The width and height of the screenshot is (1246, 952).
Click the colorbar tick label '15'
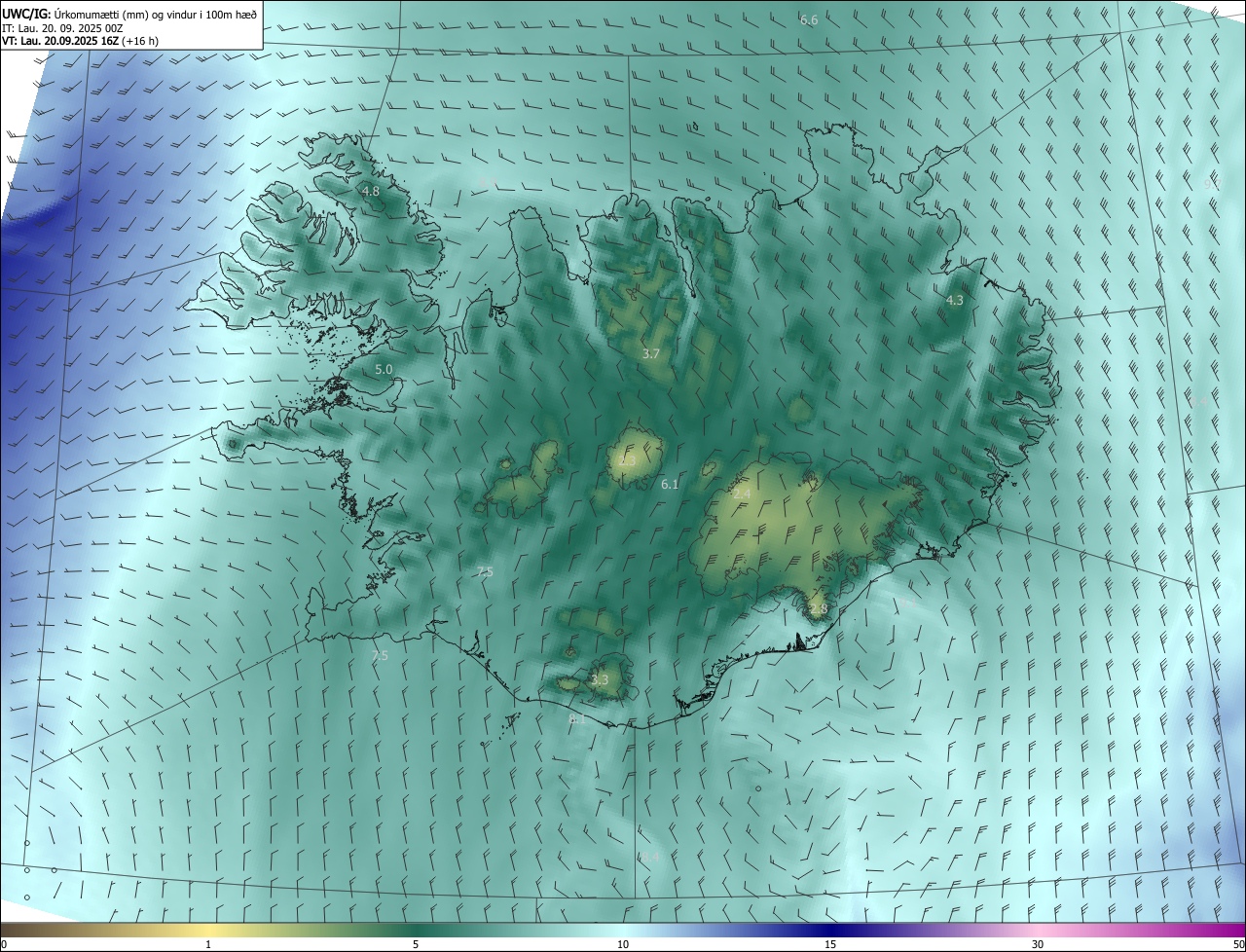pos(830,944)
